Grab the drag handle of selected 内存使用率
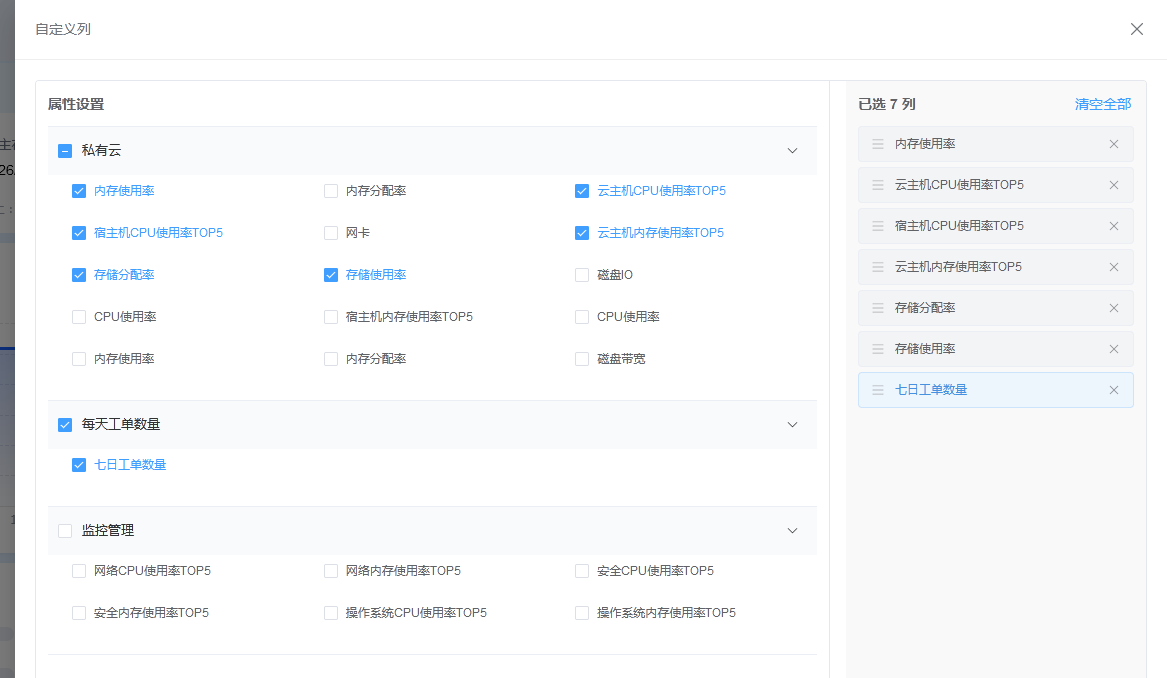The image size is (1167, 678). pyautogui.click(x=878, y=144)
